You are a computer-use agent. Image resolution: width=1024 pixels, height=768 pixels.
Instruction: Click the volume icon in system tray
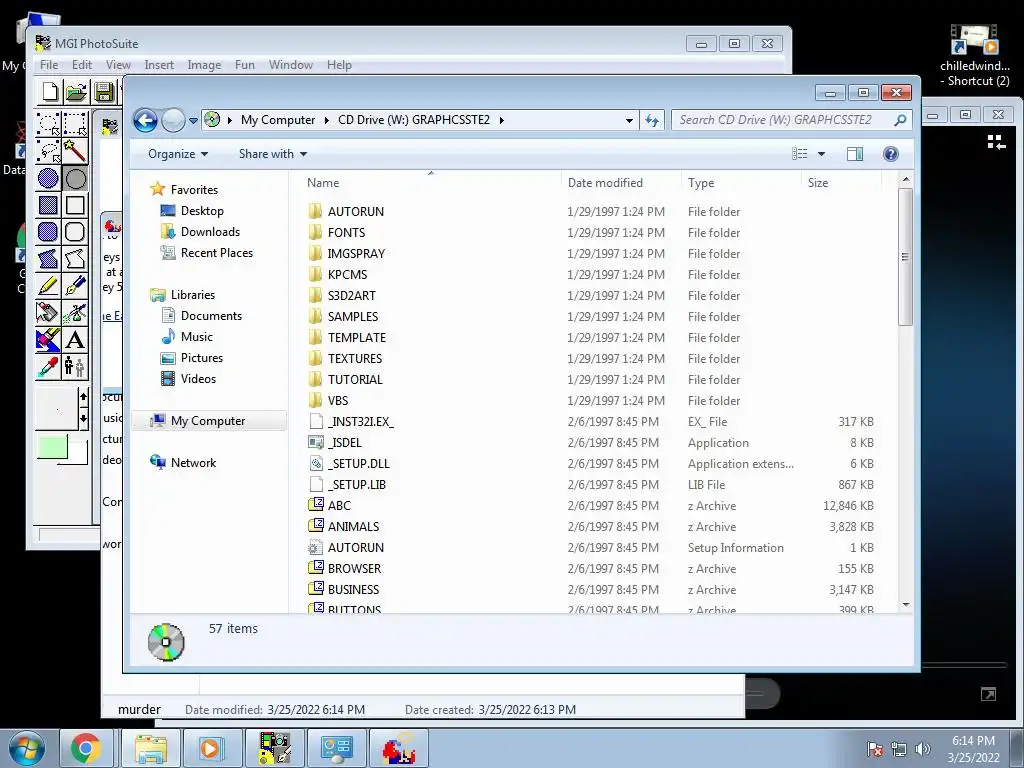point(922,749)
